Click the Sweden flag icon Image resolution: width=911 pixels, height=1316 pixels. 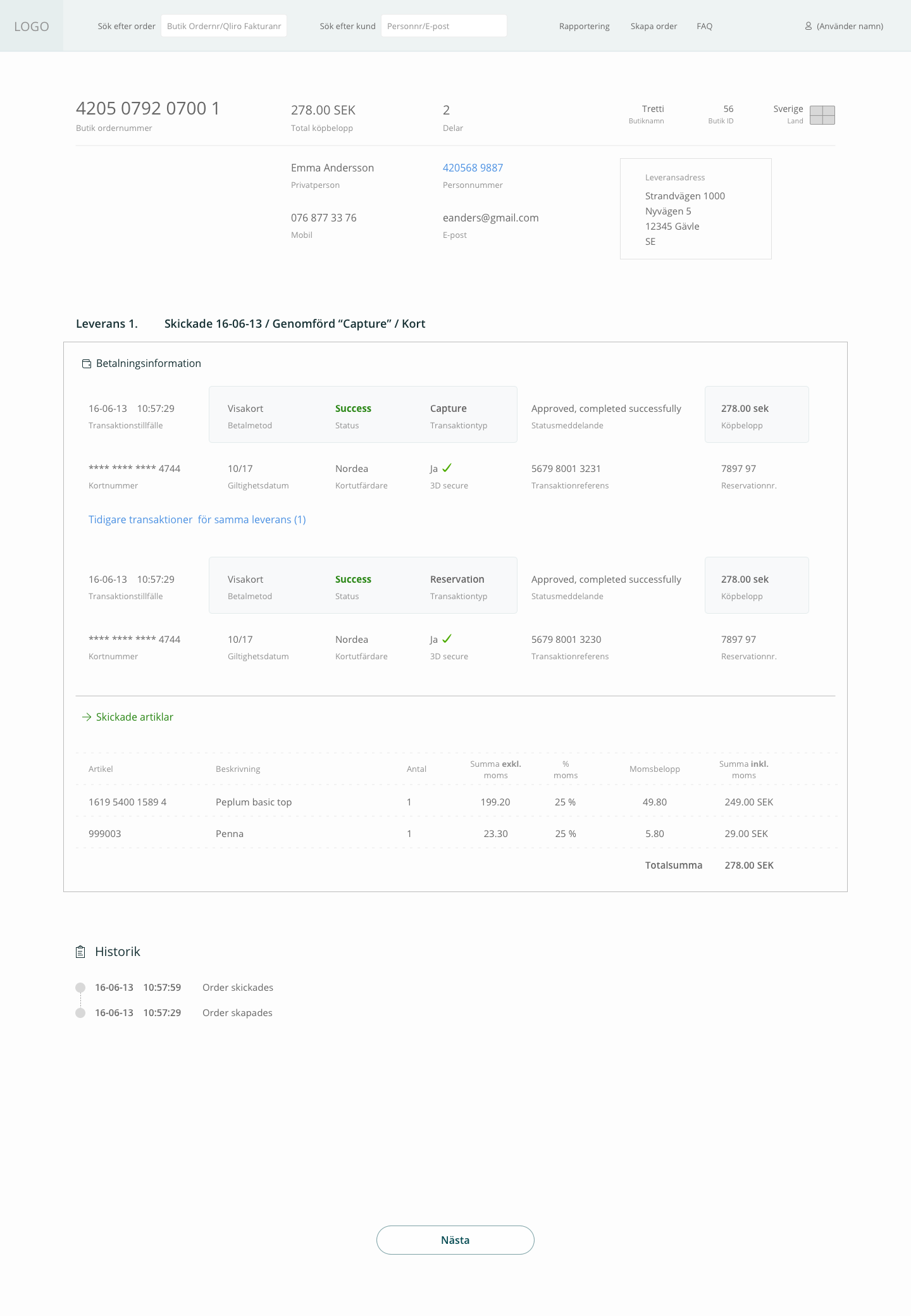822,115
